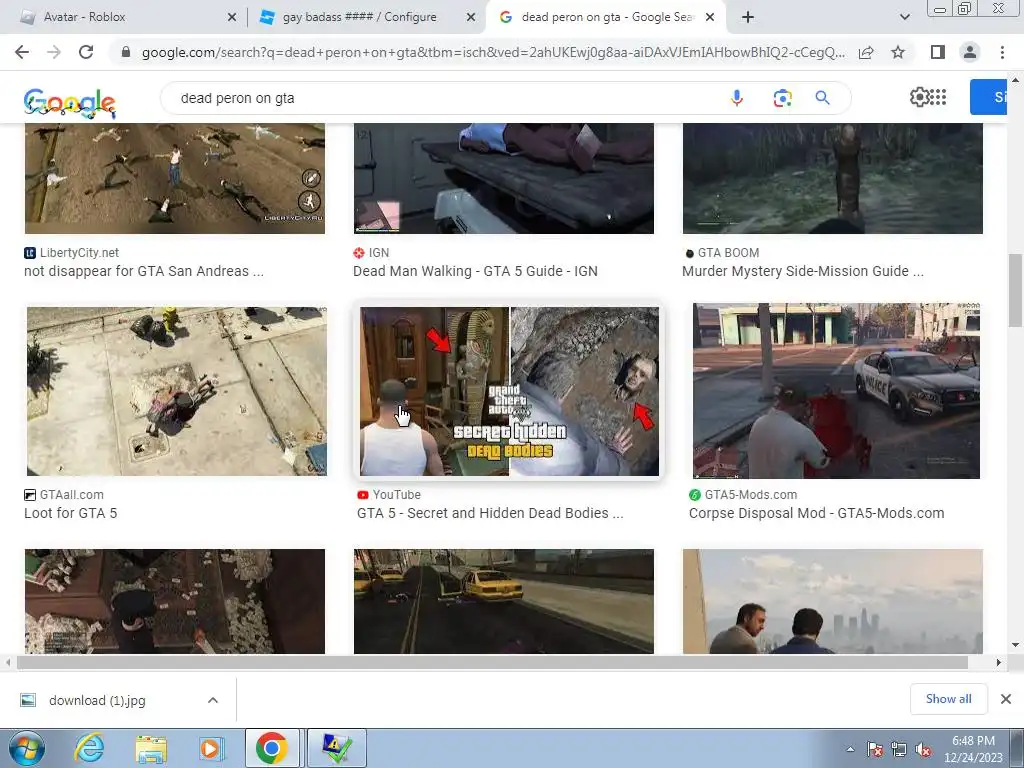Open 'Murder Mystery Side-Mission Guide' title

803,271
